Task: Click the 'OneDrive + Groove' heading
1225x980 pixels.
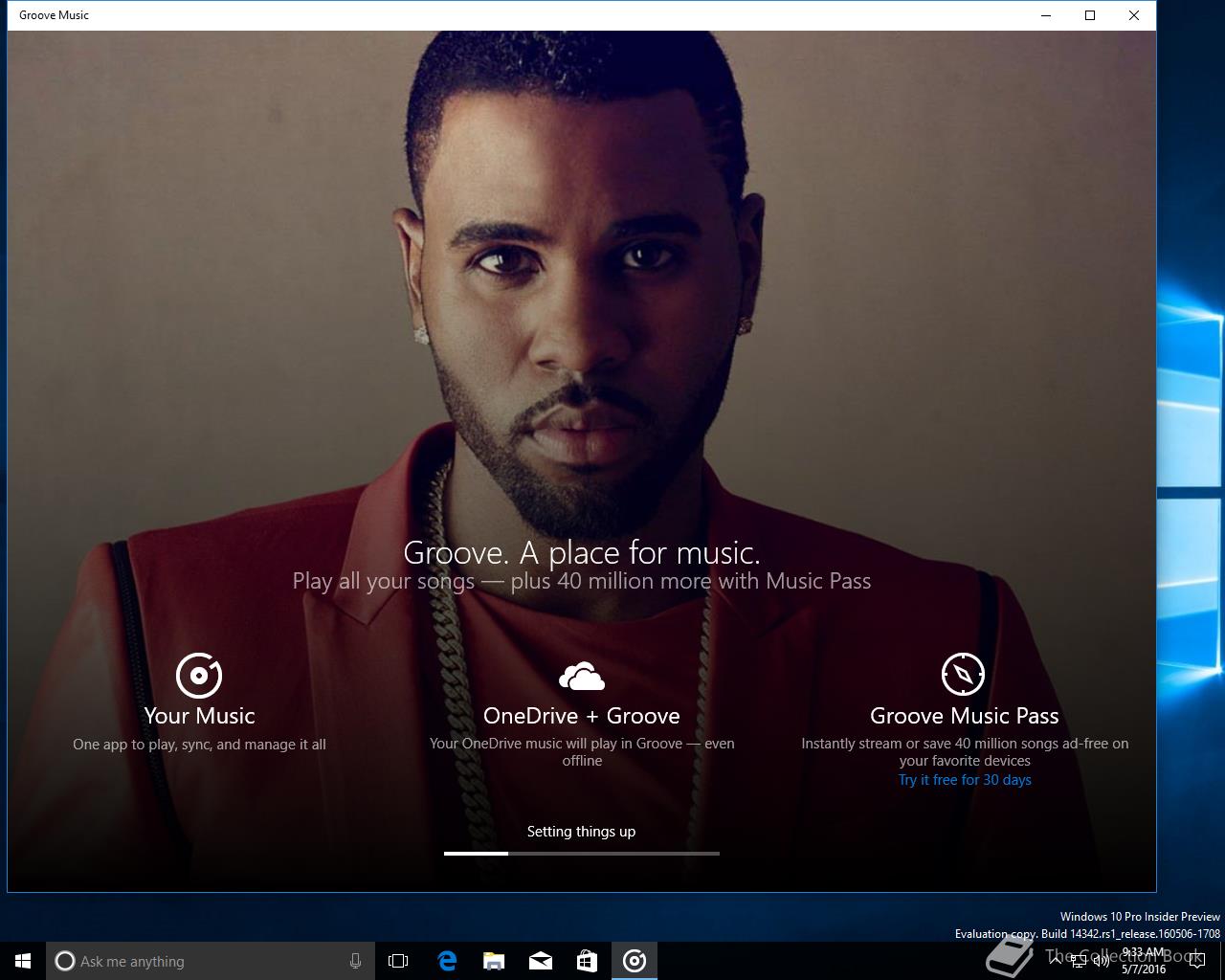Action: pyautogui.click(x=582, y=716)
